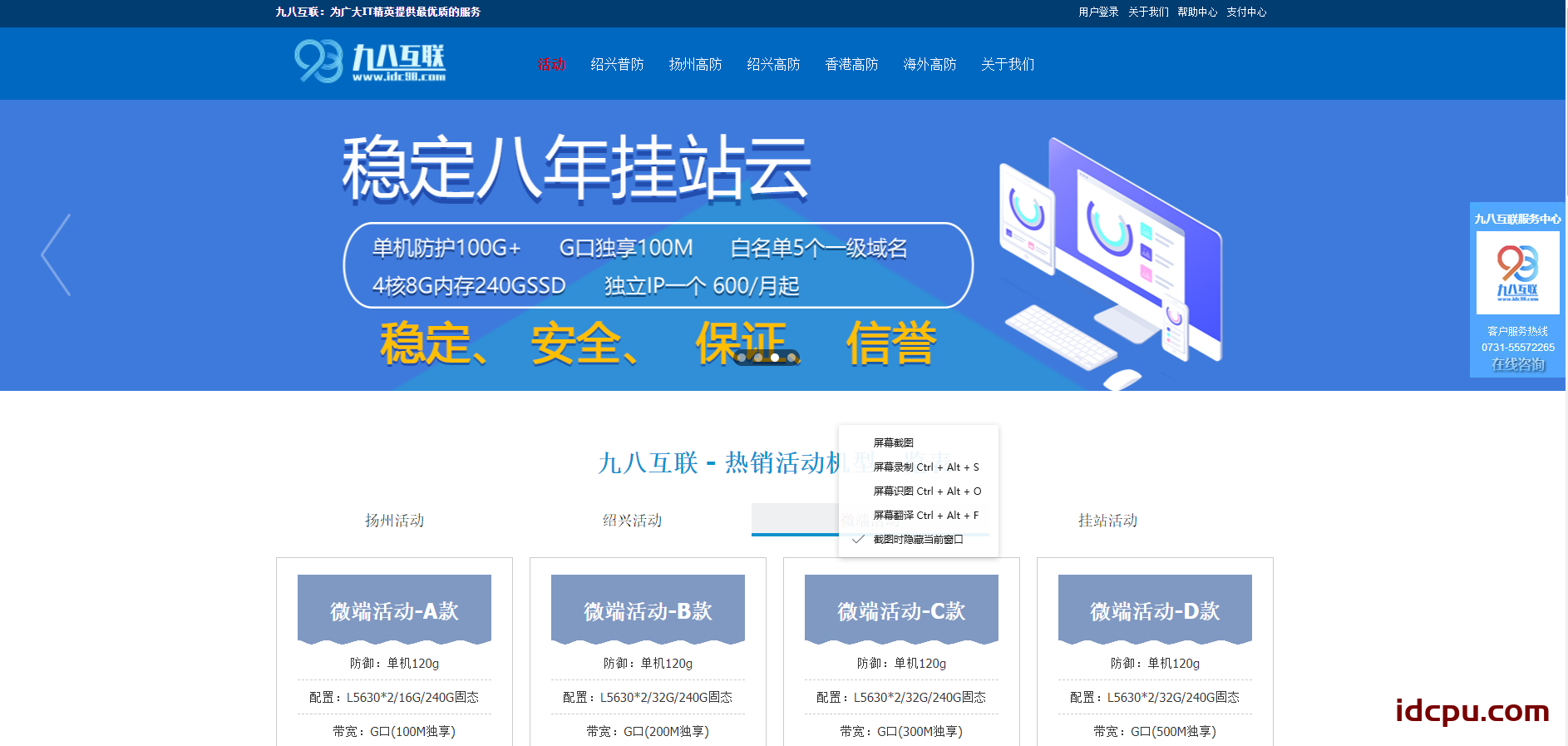Click 配置 L5630*2/32G/240G固态 in D款 card
The width and height of the screenshot is (1568, 746).
[1155, 697]
